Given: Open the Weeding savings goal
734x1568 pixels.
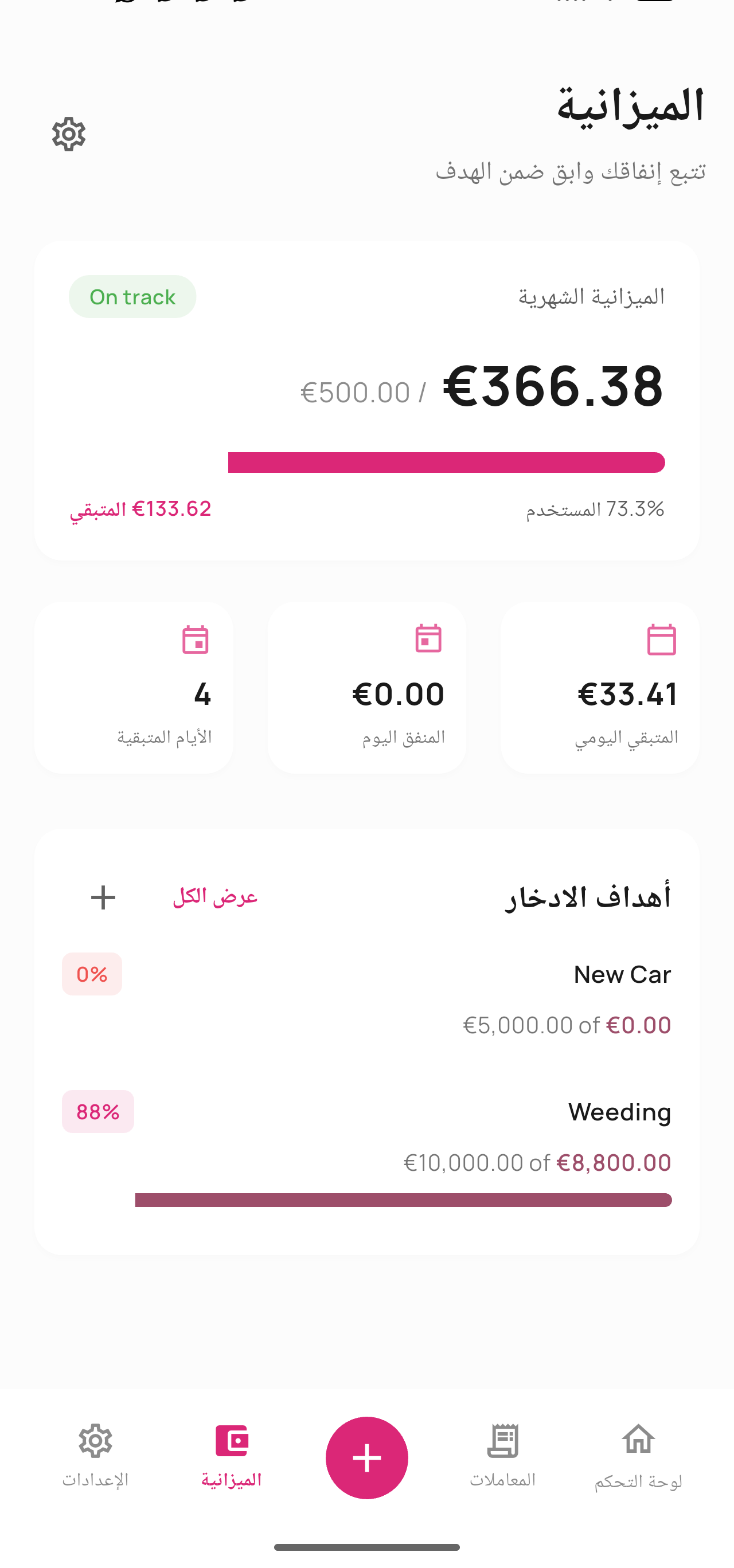Looking at the screenshot, I should pyautogui.click(x=619, y=1112).
